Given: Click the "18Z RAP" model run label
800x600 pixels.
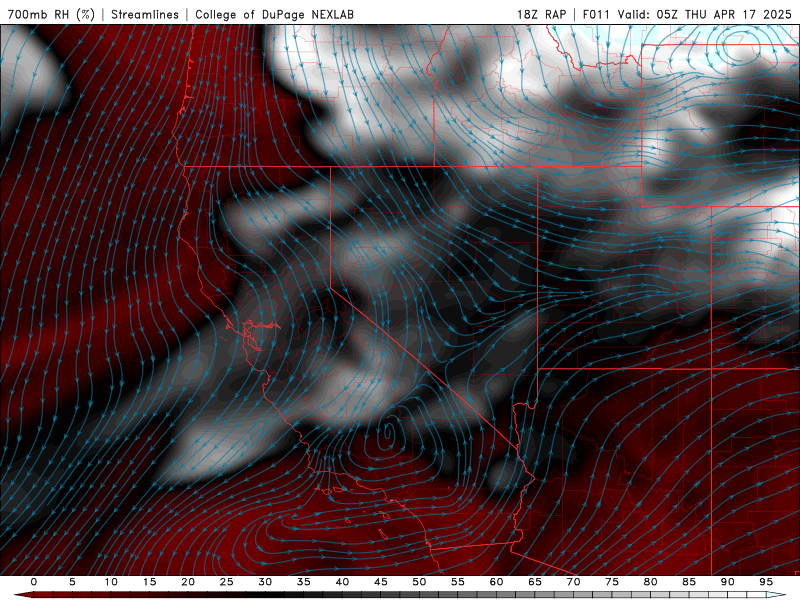Looking at the screenshot, I should pos(541,14).
